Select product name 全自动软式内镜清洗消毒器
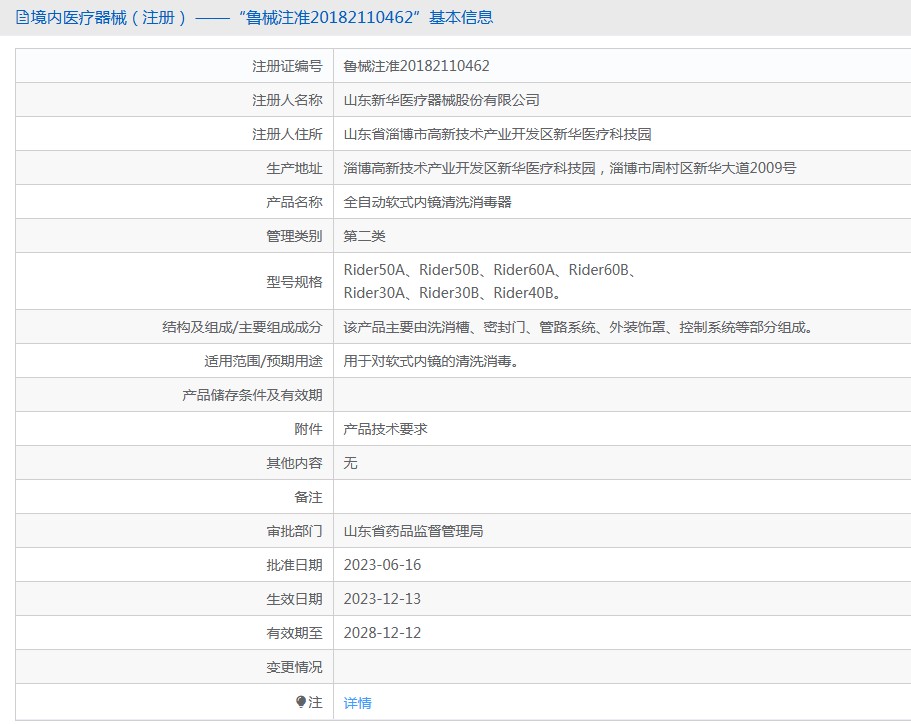The image size is (911, 724). coord(427,202)
